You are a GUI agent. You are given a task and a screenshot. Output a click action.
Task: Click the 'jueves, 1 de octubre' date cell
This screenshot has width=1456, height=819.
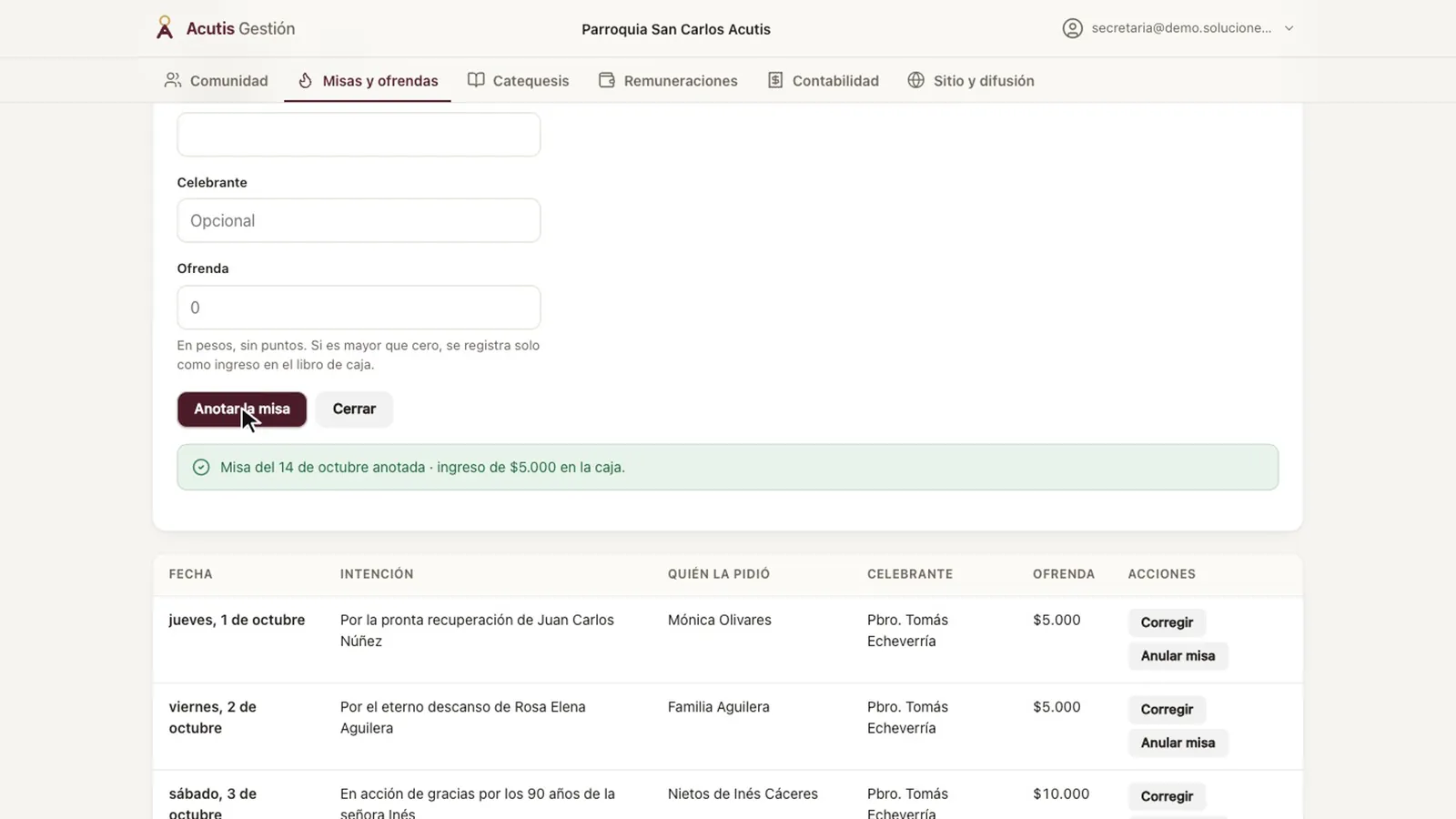pyautogui.click(x=237, y=620)
